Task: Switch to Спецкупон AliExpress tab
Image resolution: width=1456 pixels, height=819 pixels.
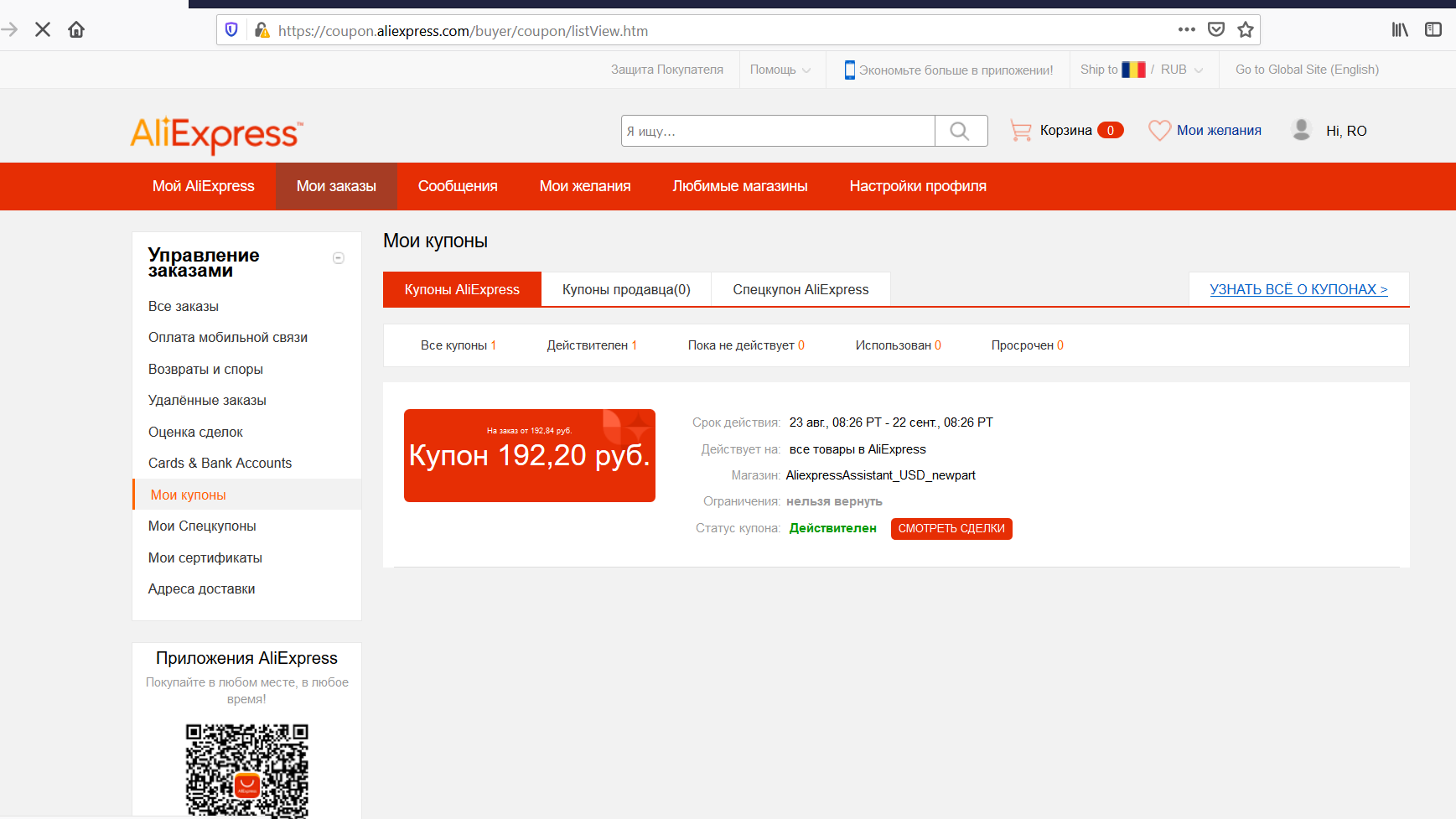Action: pos(801,289)
